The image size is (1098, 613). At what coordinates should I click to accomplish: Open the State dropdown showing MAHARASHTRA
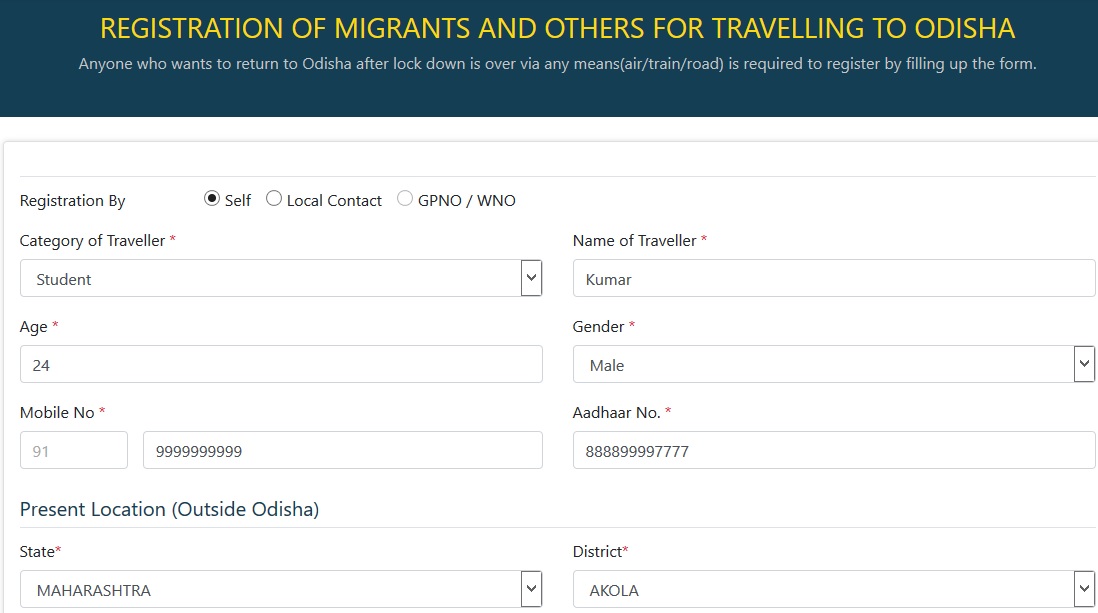[x=270, y=590]
